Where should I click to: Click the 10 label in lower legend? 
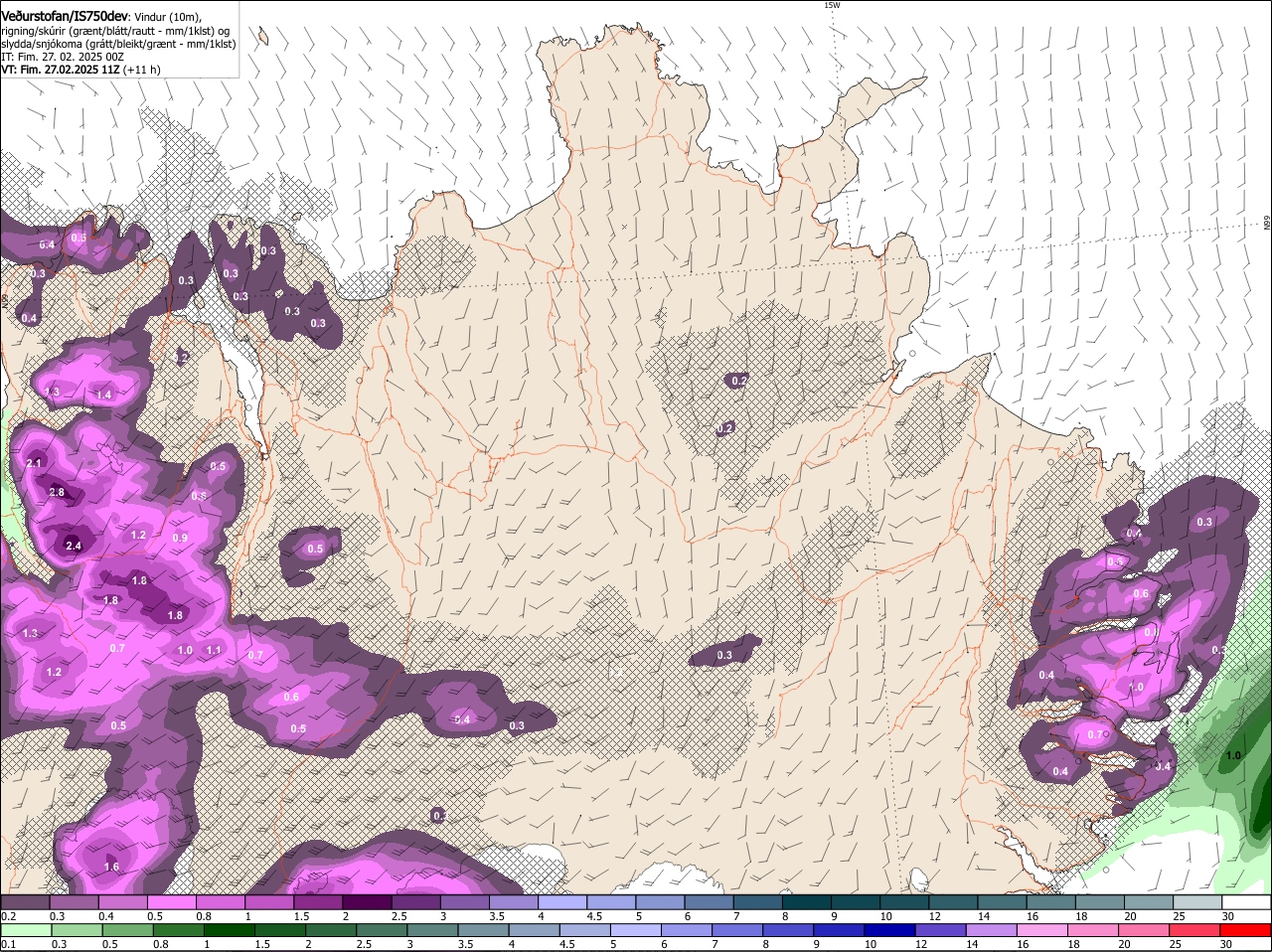point(870,944)
